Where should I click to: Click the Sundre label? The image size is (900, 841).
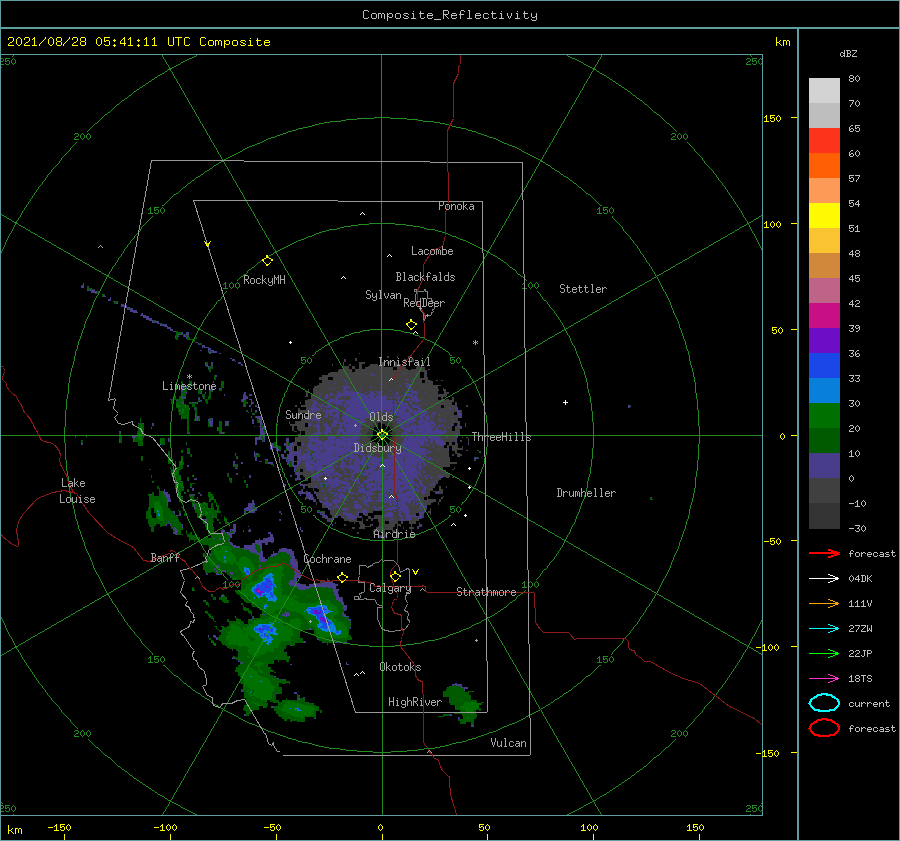303,414
